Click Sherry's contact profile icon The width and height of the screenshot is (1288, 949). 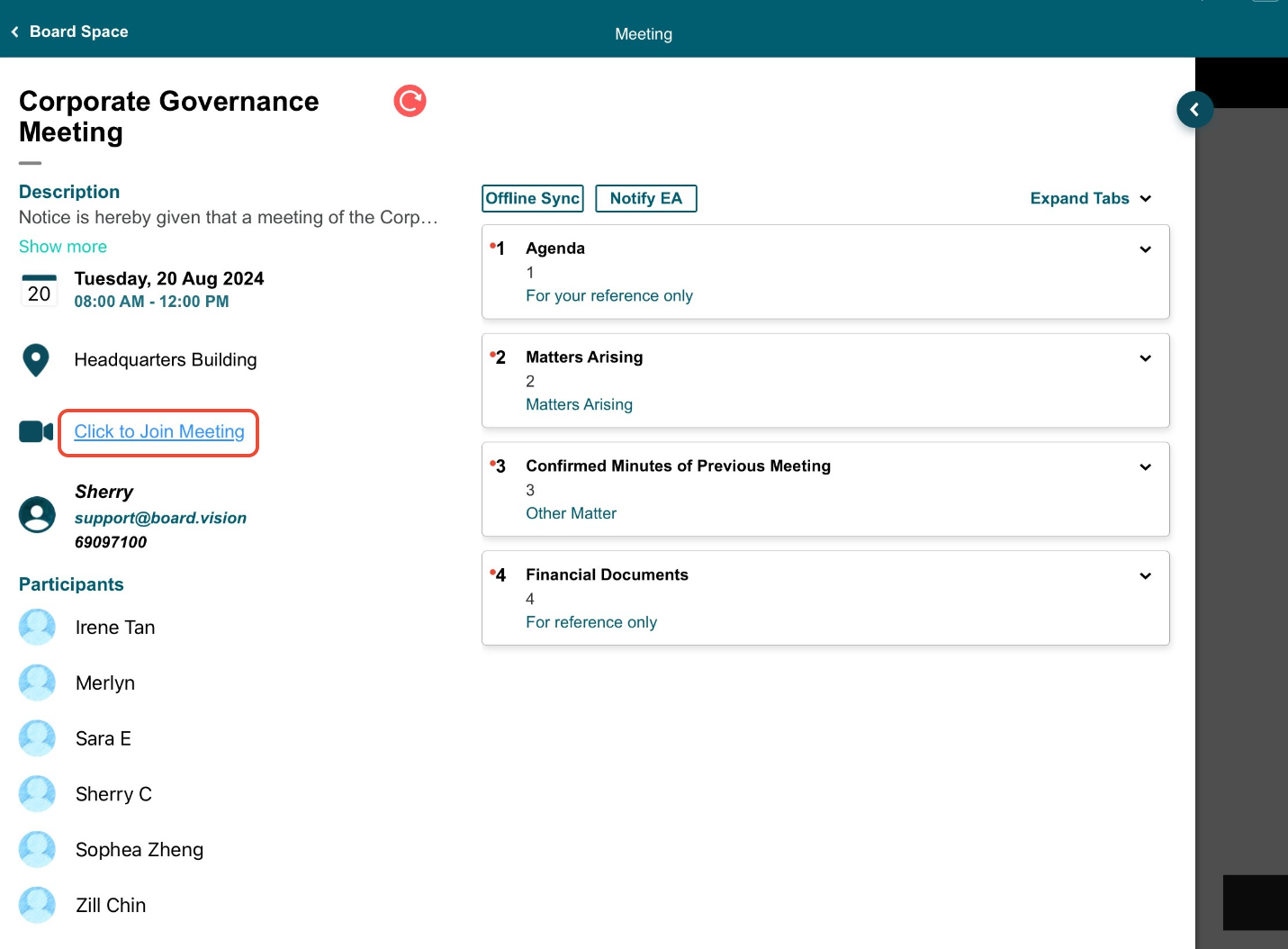click(x=37, y=515)
